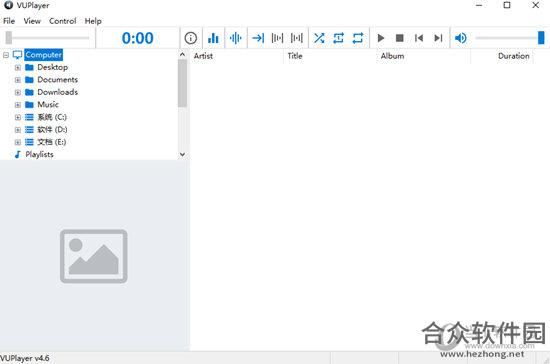Expand the Downloads folder node
This screenshot has height=364, width=550.
[18, 92]
